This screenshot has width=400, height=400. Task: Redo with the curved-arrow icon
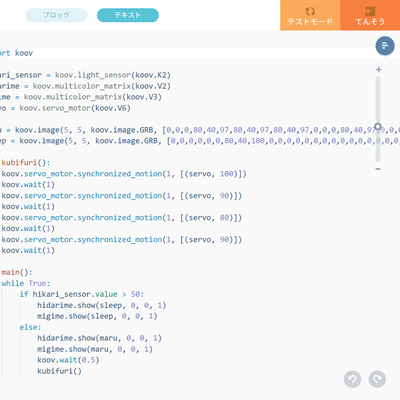(377, 379)
